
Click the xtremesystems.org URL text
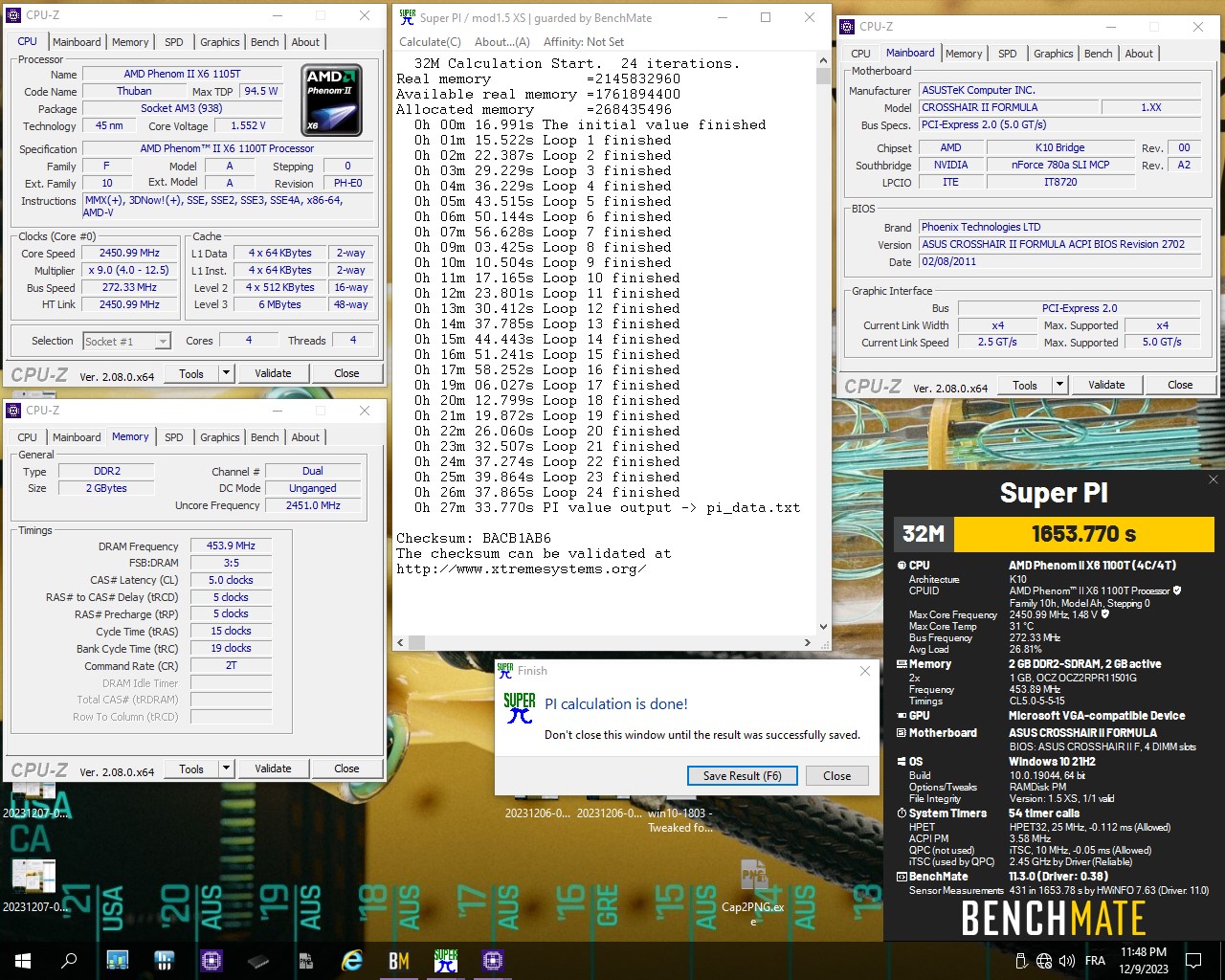point(522,569)
